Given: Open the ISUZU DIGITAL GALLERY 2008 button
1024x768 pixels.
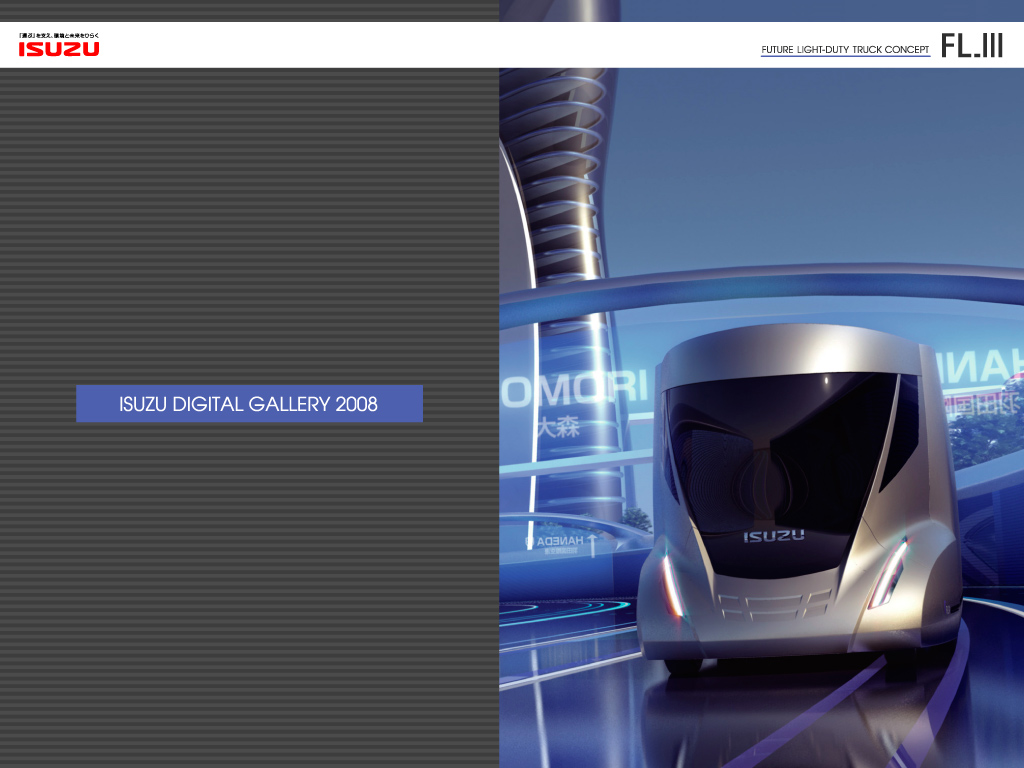Looking at the screenshot, I should [x=249, y=404].
